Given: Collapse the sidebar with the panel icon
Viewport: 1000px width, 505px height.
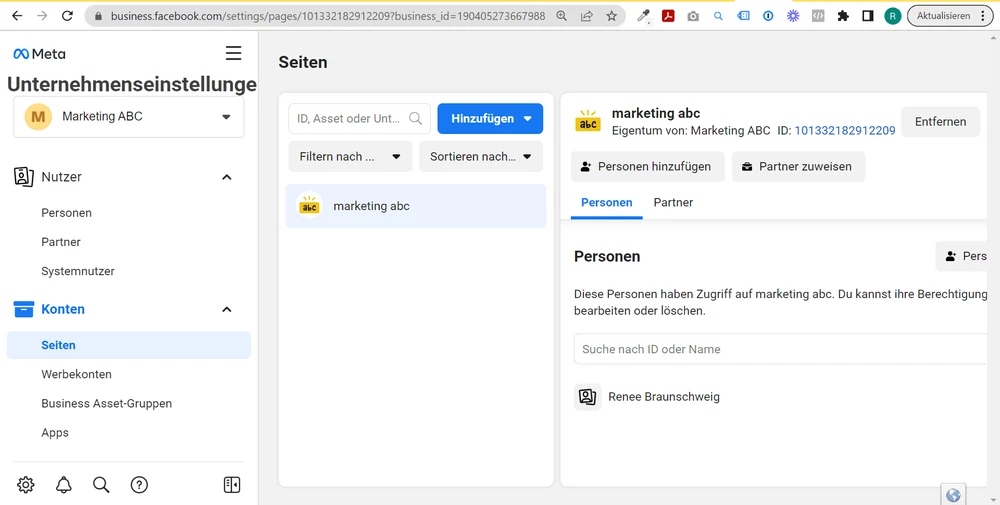Looking at the screenshot, I should click(x=232, y=485).
